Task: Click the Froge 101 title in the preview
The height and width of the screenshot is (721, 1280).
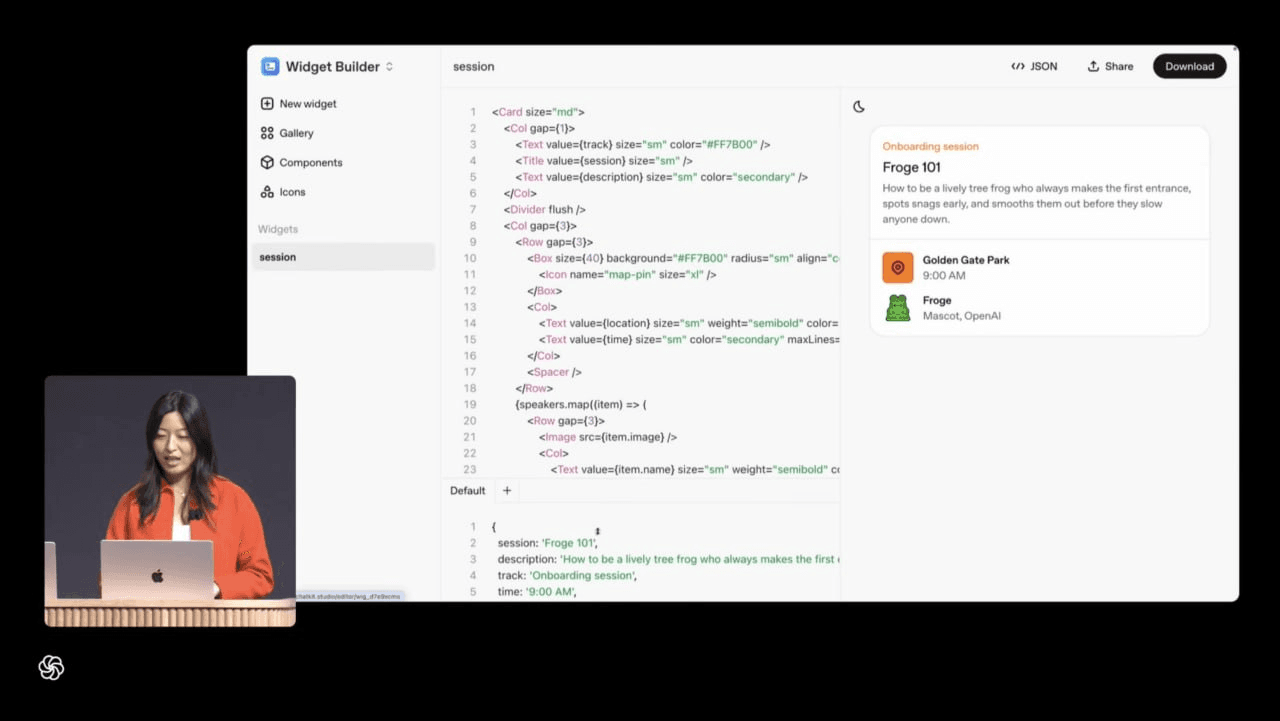Action: [x=912, y=167]
